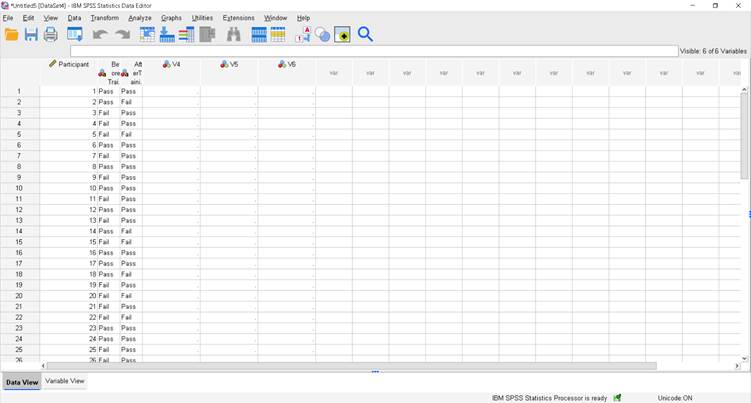Open the Analyze menu
Viewport: 751px width, 403px height.
(140, 18)
